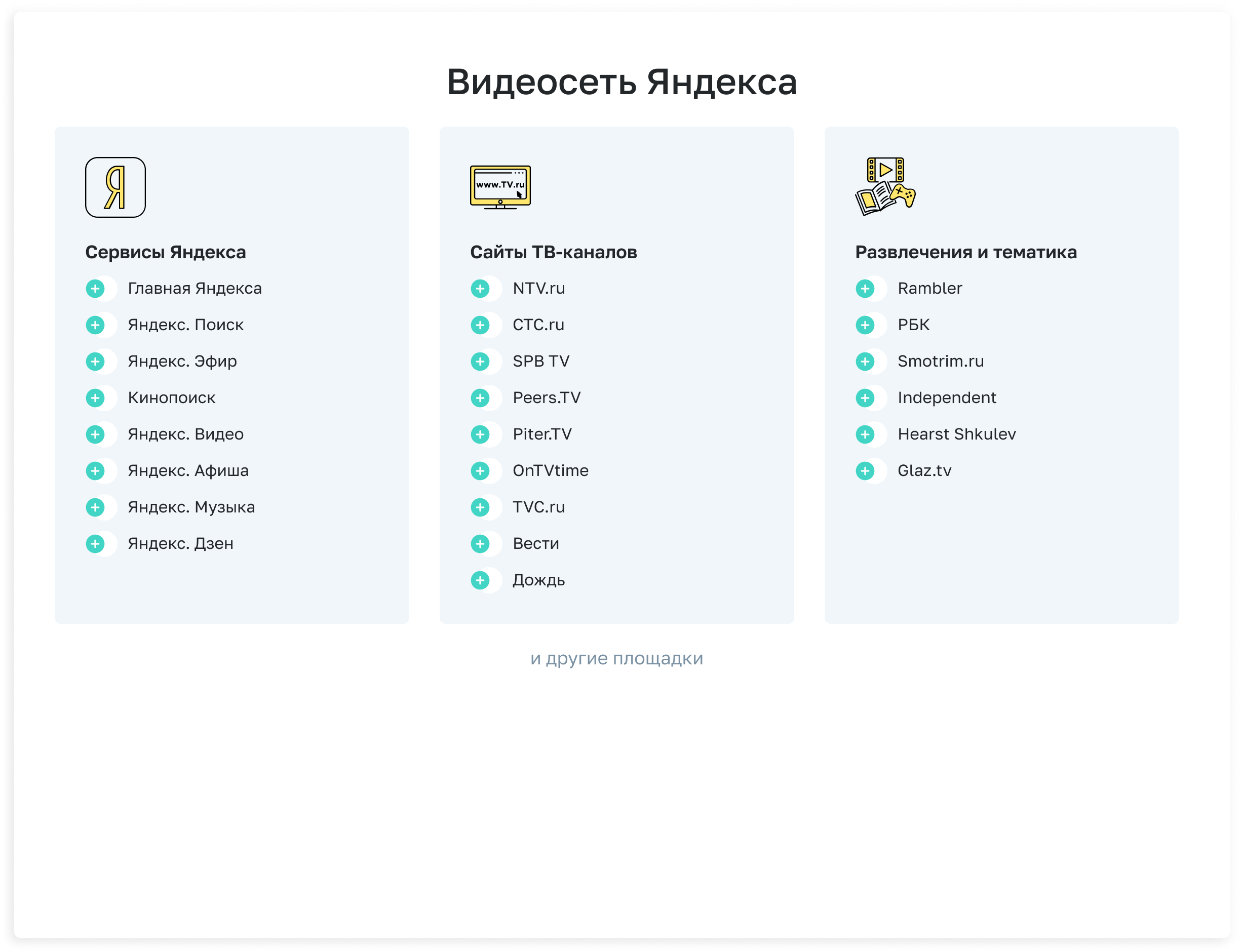This screenshot has width=1242, height=952.
Task: Click plus icon beside Яндекс. Эфир
Action: (x=95, y=362)
